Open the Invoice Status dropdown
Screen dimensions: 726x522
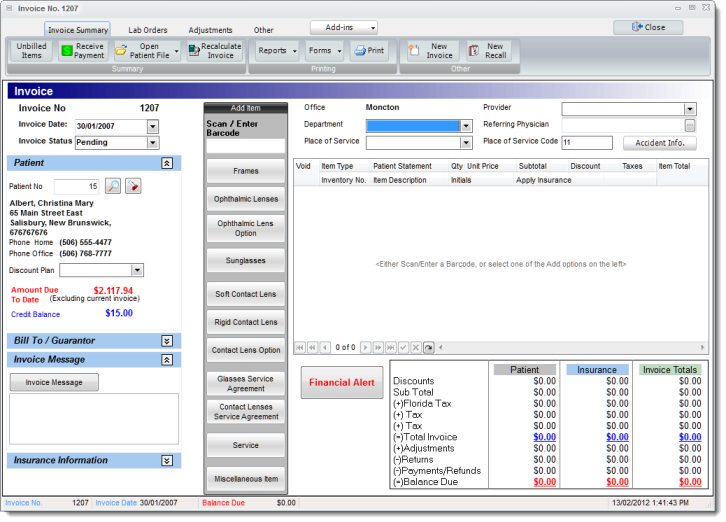(x=152, y=143)
